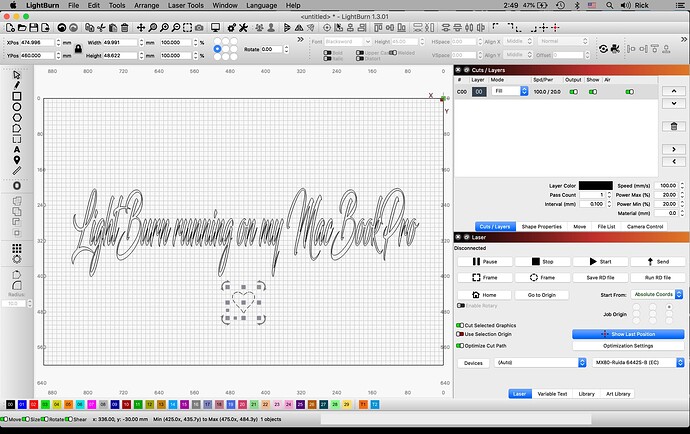Open the Laser Tools menu
The width and height of the screenshot is (690, 434).
point(186,5)
